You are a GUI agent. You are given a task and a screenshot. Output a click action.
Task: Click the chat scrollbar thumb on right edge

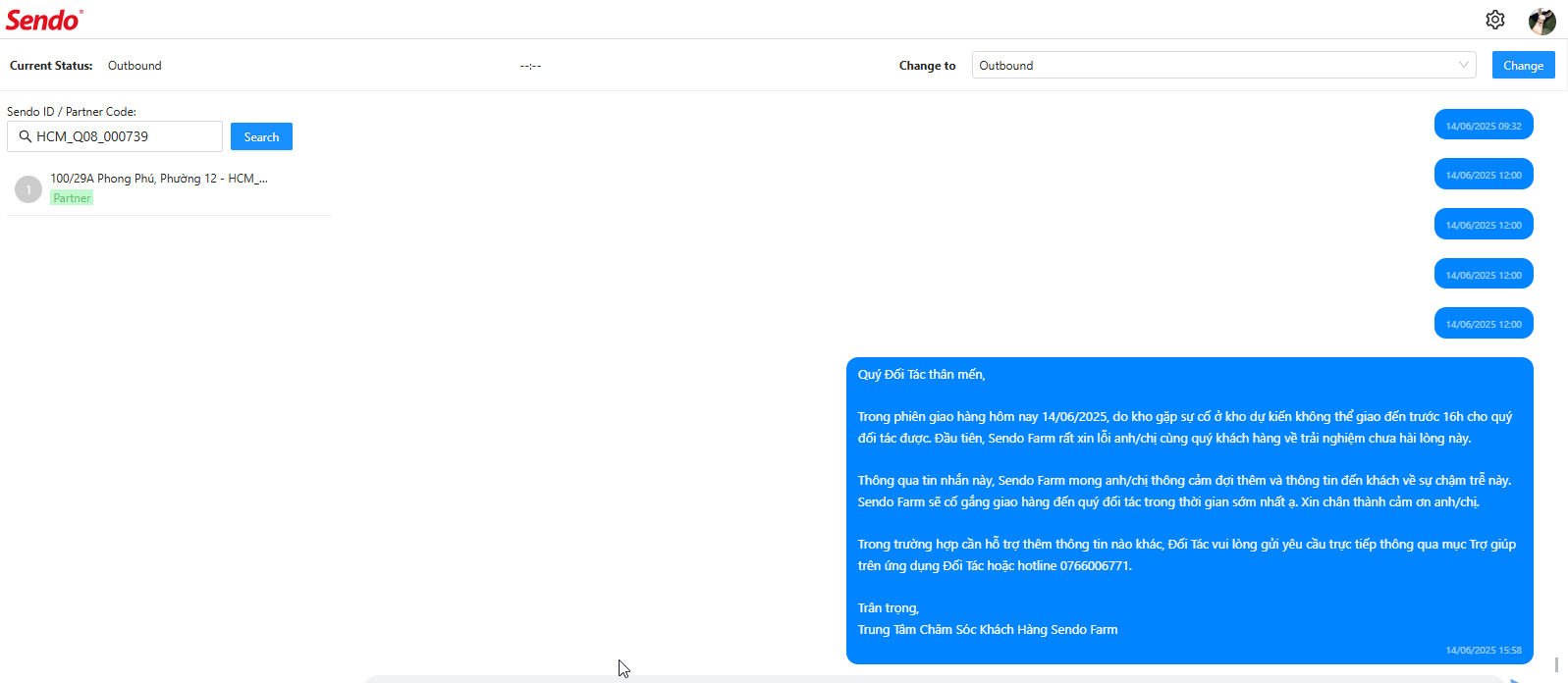pos(1556,665)
